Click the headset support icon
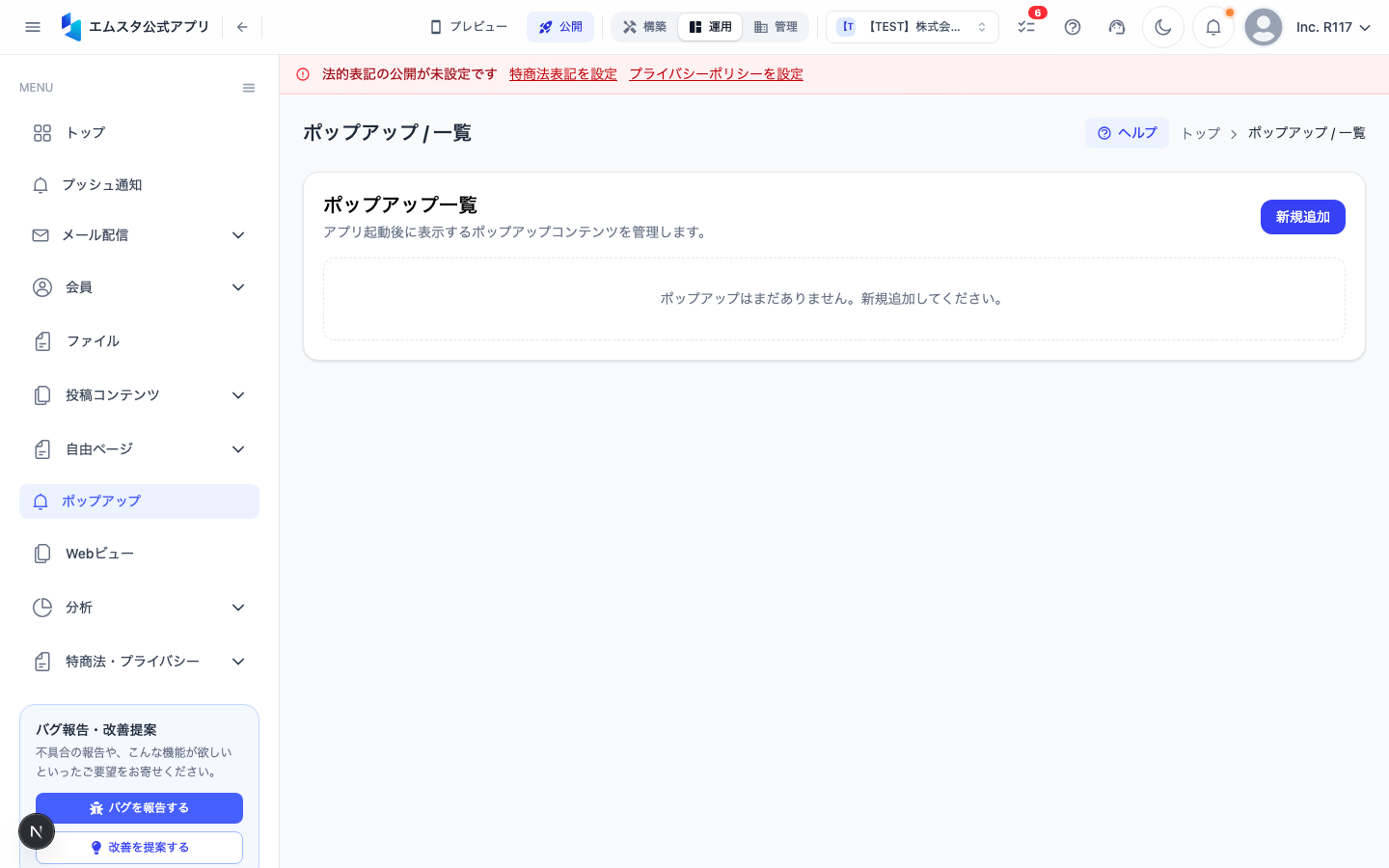The width and height of the screenshot is (1389, 868). pyautogui.click(x=1117, y=27)
